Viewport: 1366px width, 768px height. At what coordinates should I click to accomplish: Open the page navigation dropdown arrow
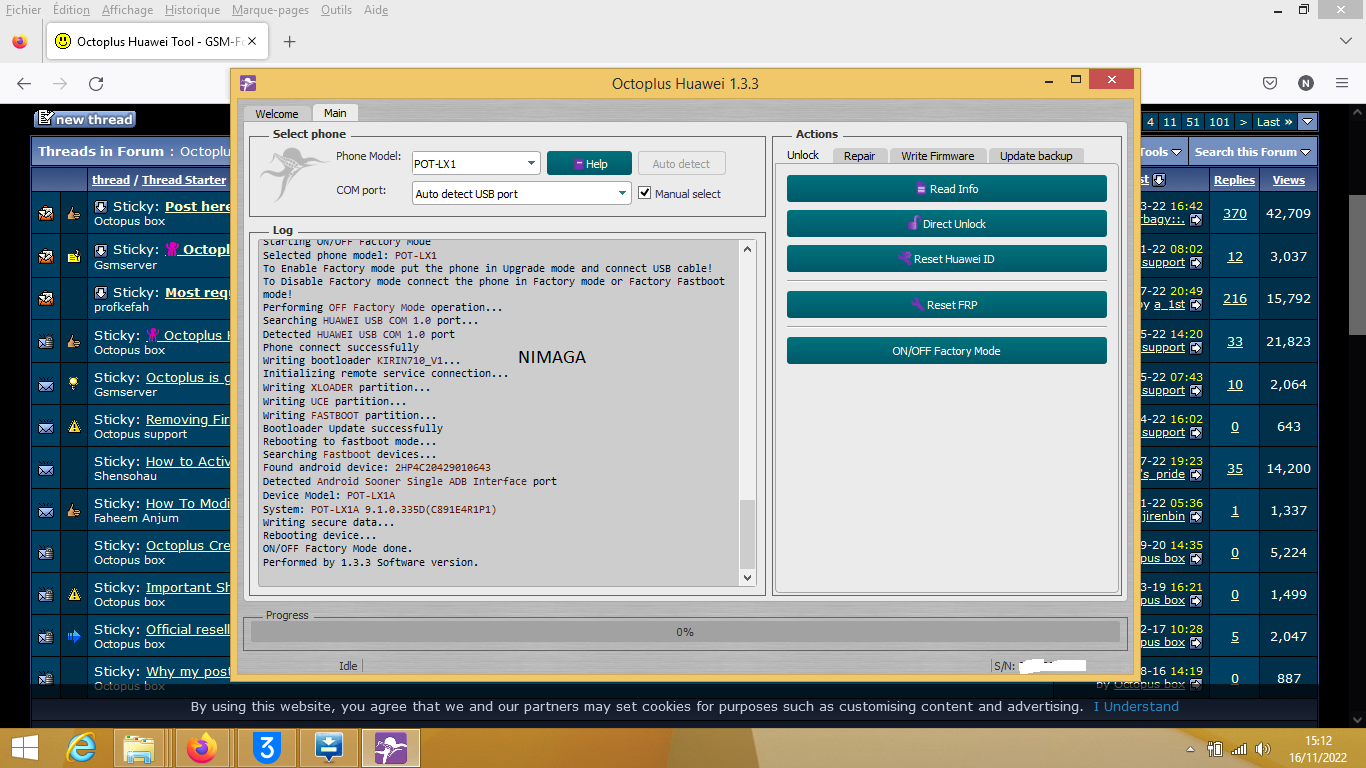click(x=1307, y=122)
